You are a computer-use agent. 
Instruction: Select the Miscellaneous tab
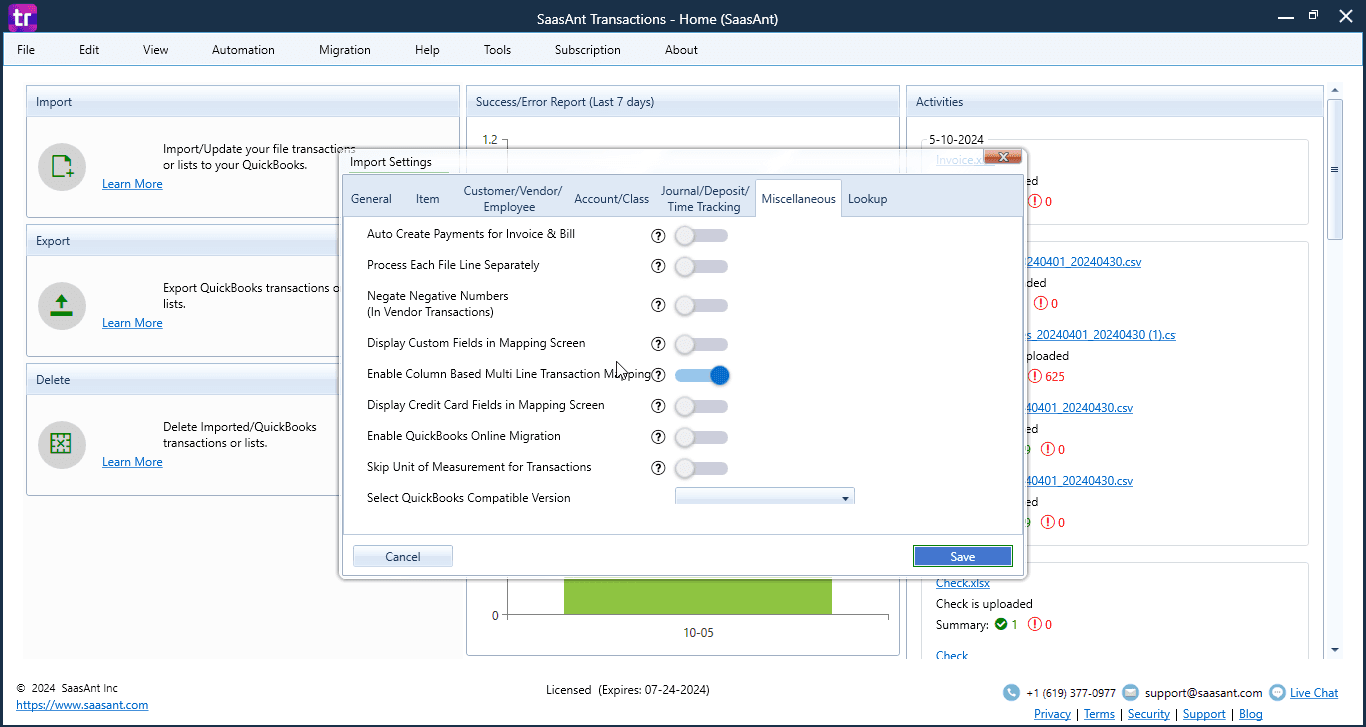[798, 198]
